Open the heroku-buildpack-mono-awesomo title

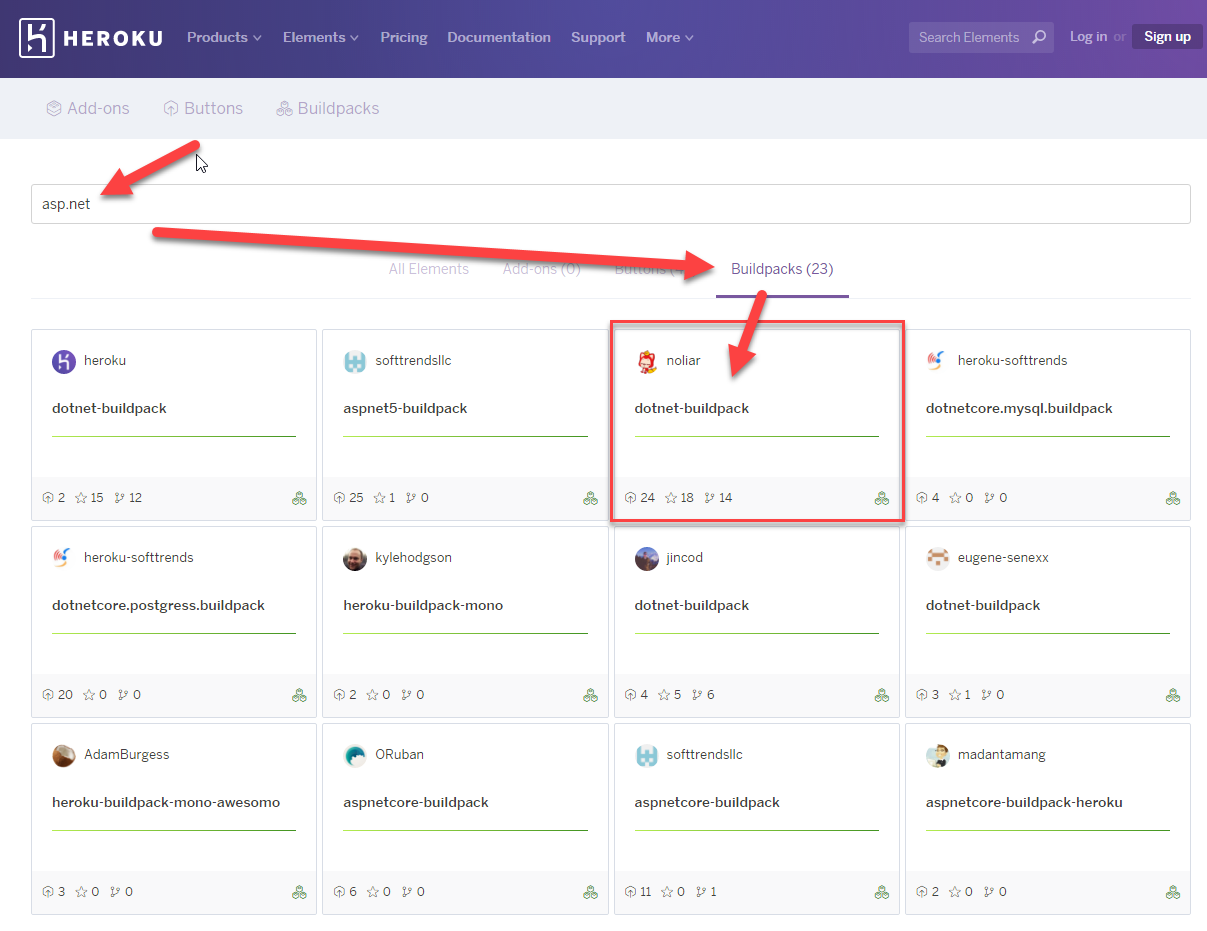point(166,802)
